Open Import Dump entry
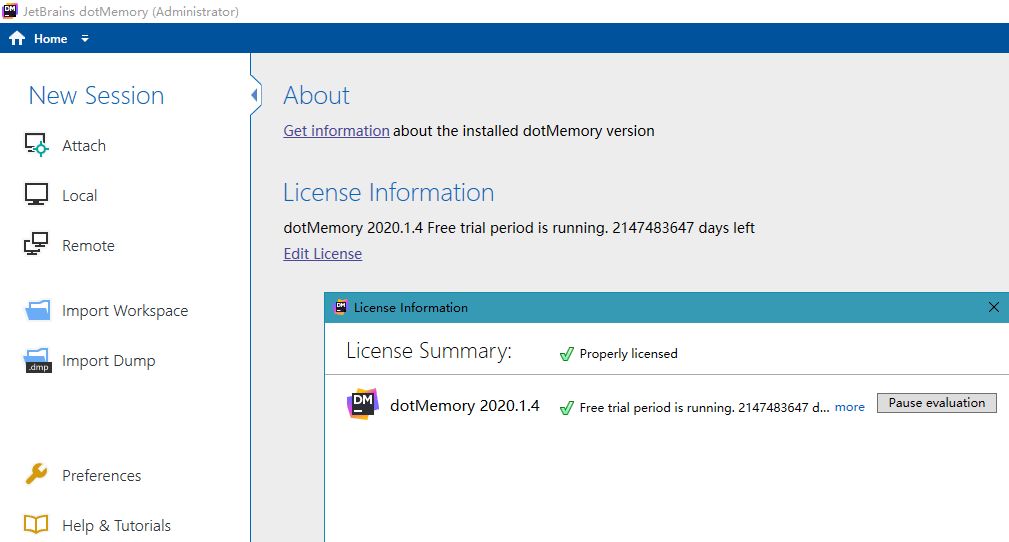This screenshot has width=1009, height=542. 108,361
